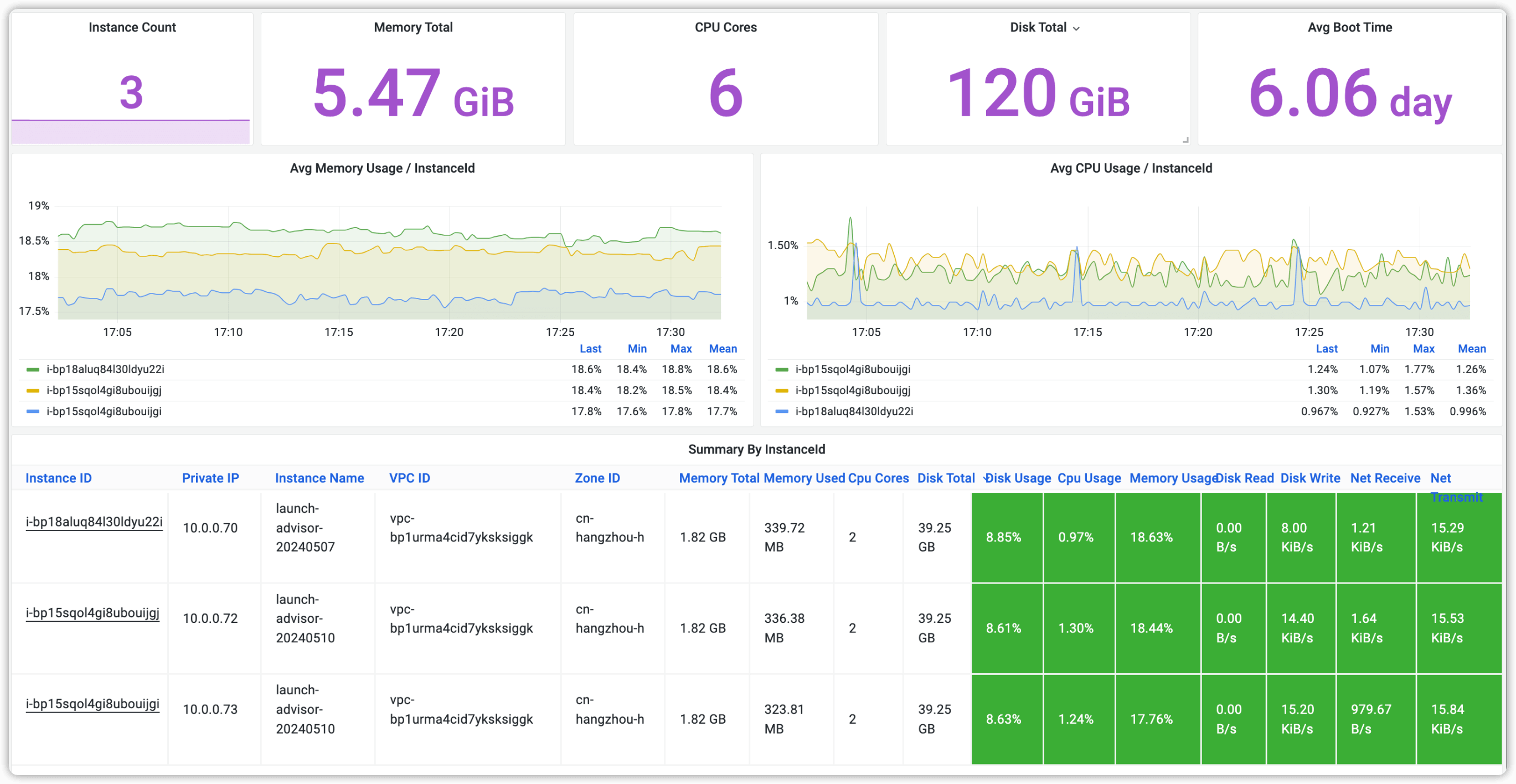Sort CPU legend by Max

tap(1424, 349)
